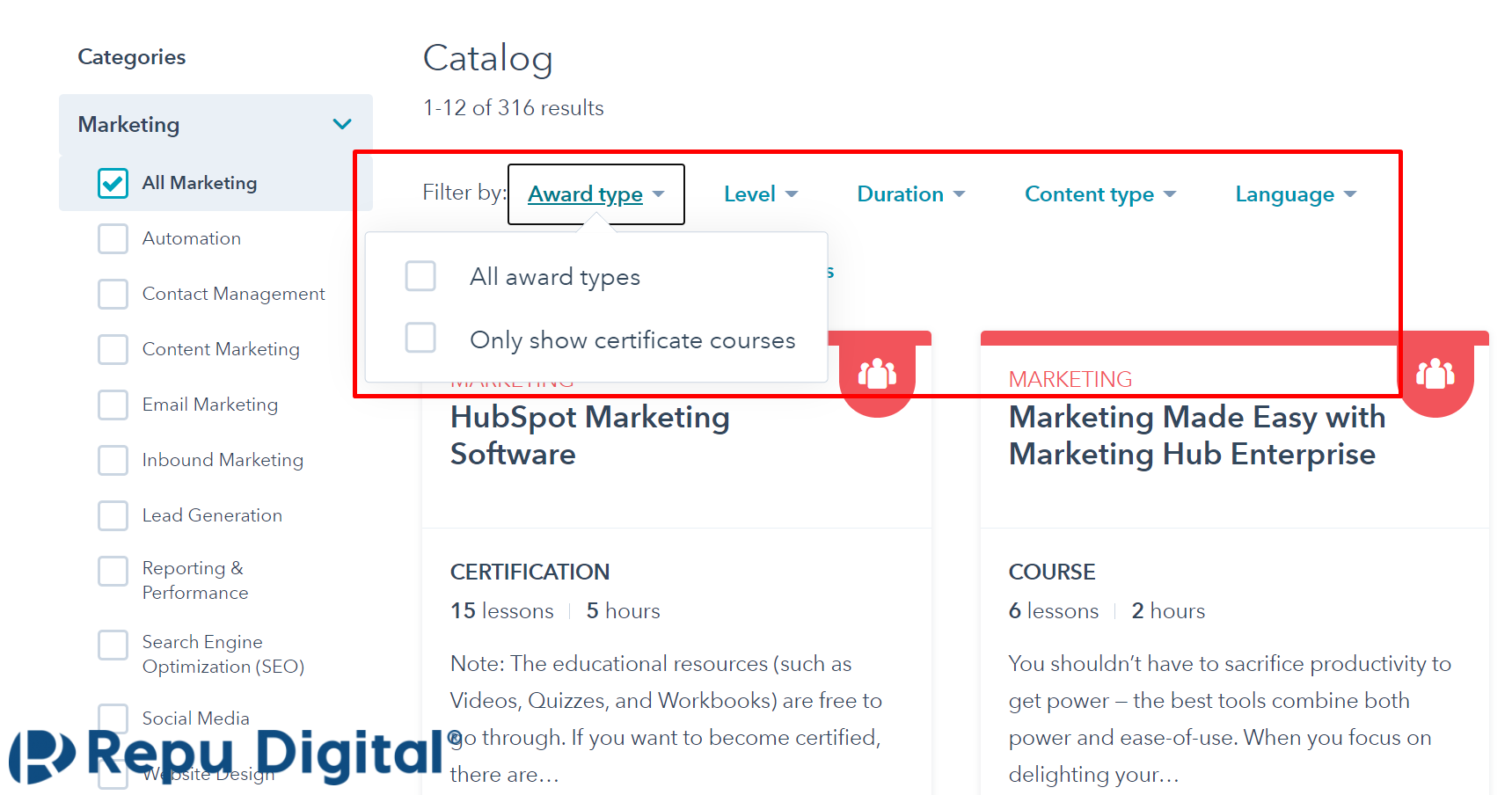The width and height of the screenshot is (1512, 795).
Task: Click the 1-12 of 316 results text
Action: tap(514, 108)
